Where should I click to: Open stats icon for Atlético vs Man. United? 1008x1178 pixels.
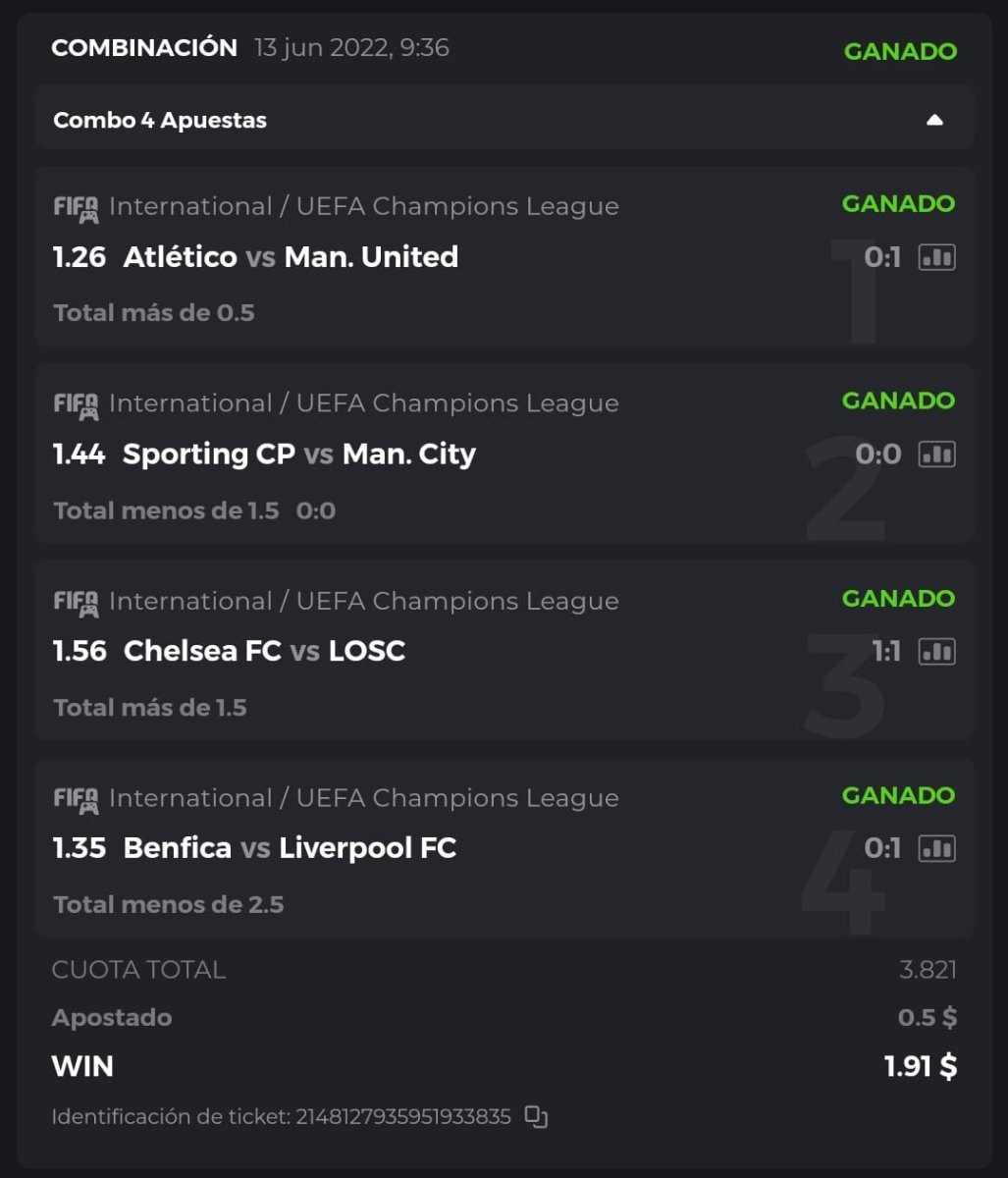tap(936, 257)
